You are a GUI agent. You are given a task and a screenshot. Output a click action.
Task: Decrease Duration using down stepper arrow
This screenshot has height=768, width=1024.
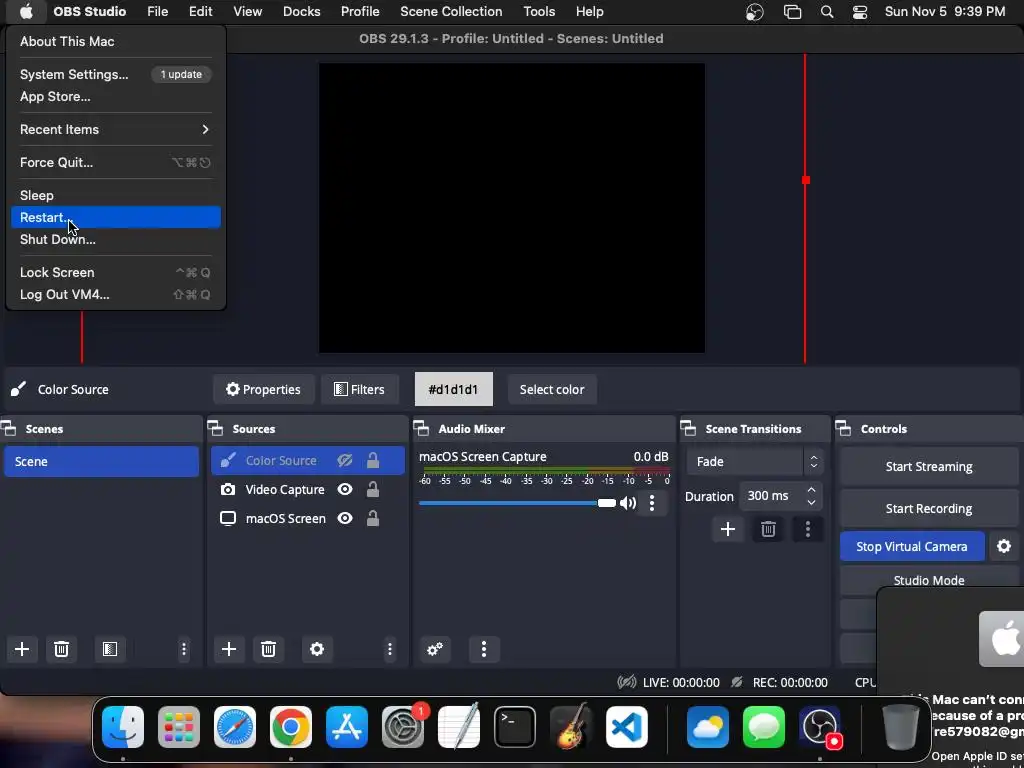coord(811,502)
